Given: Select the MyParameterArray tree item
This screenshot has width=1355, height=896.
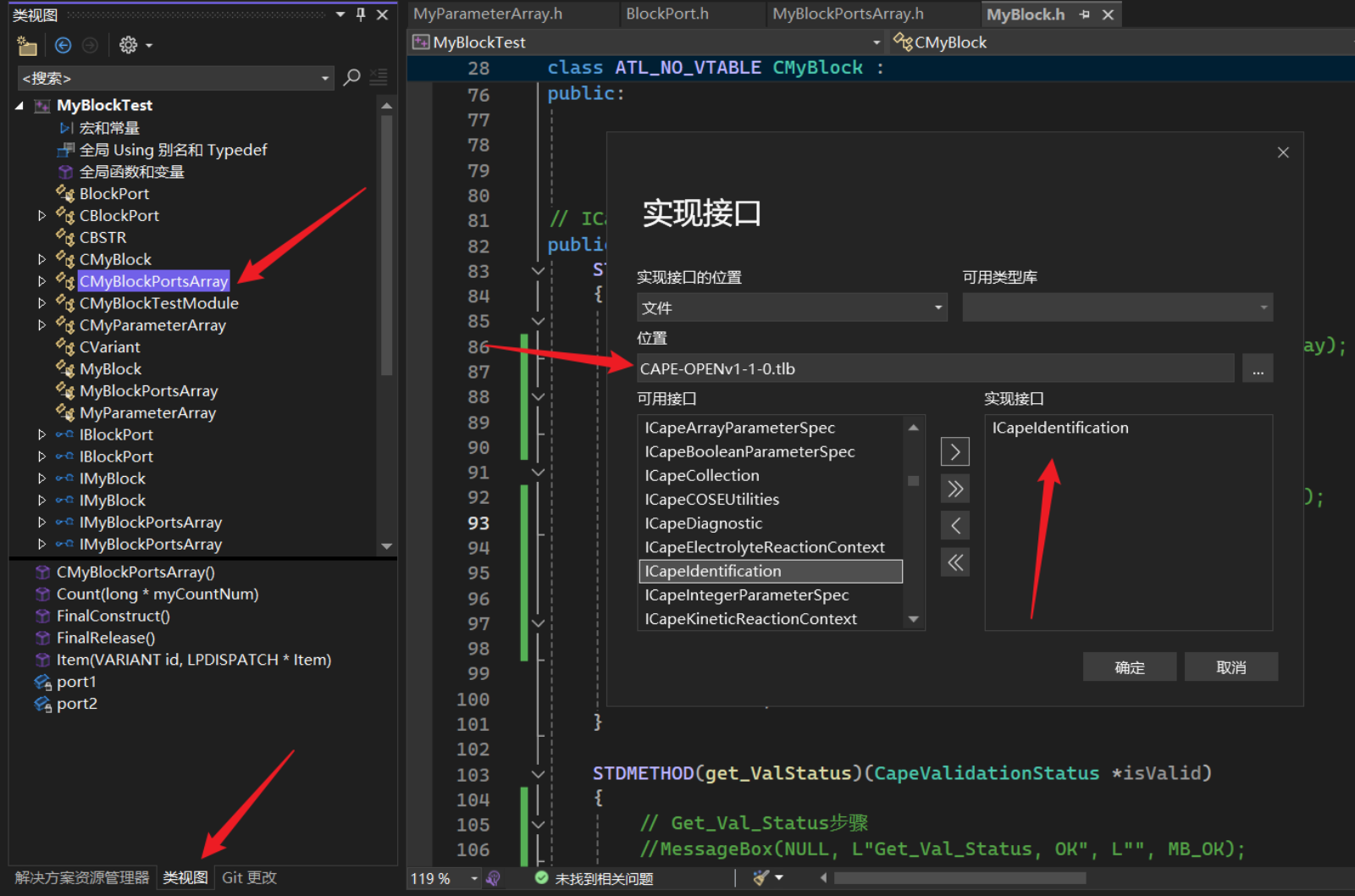Looking at the screenshot, I should 147,413.
